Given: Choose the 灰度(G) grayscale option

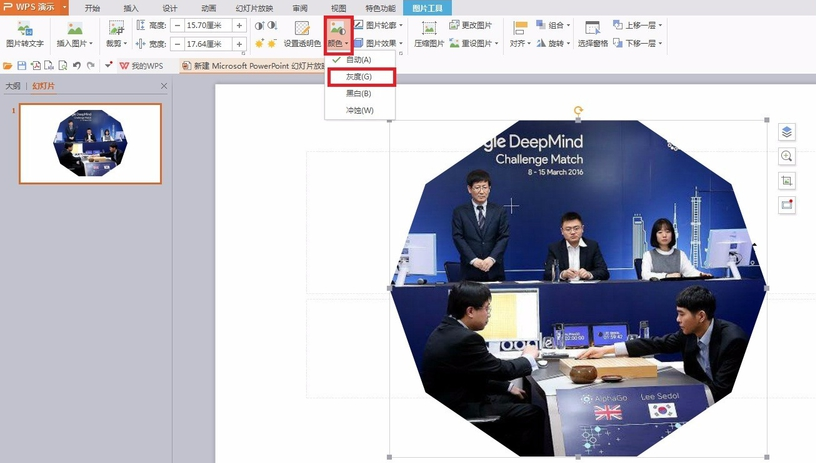Looking at the screenshot, I should [x=359, y=77].
